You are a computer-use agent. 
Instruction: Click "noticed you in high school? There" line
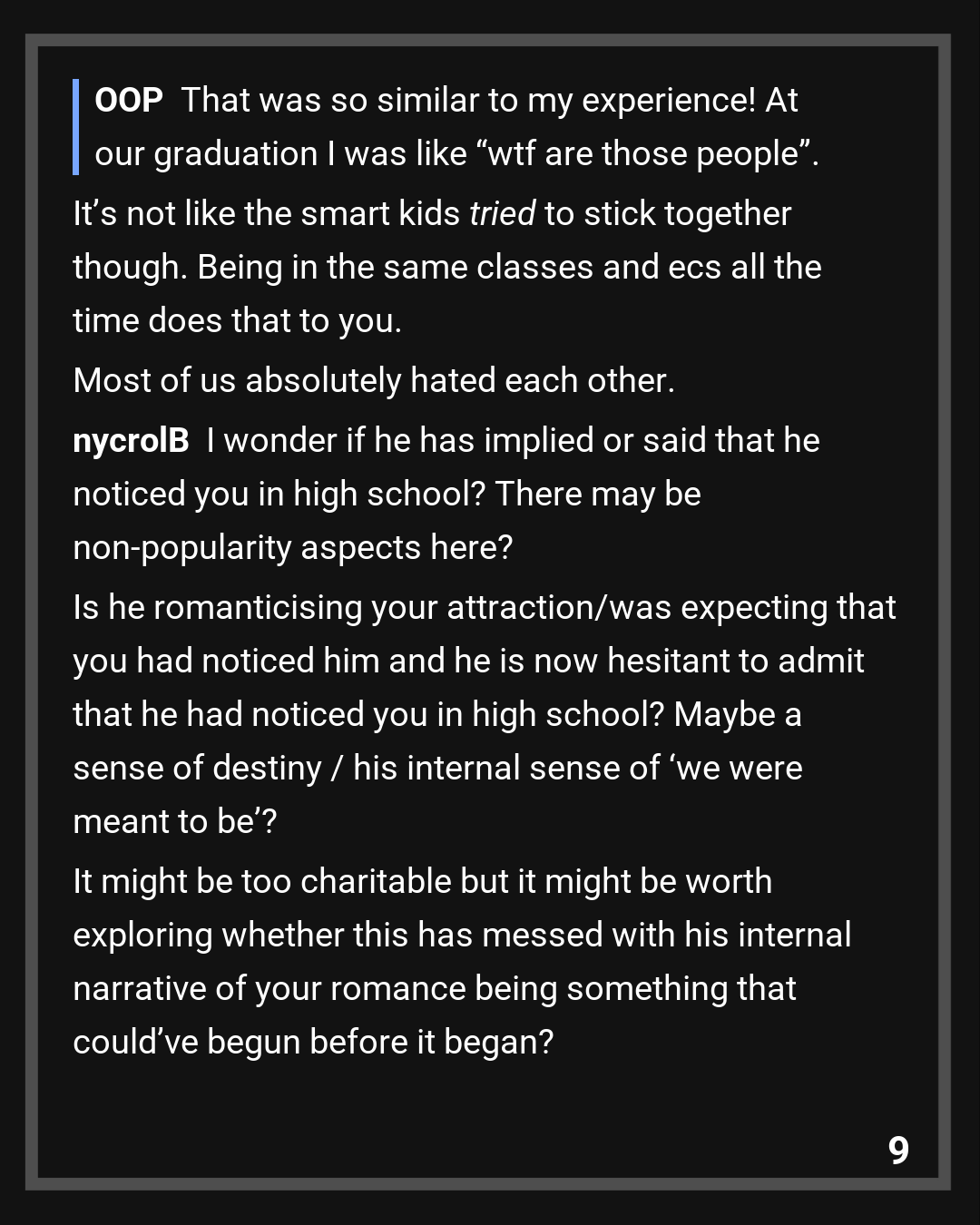(387, 495)
